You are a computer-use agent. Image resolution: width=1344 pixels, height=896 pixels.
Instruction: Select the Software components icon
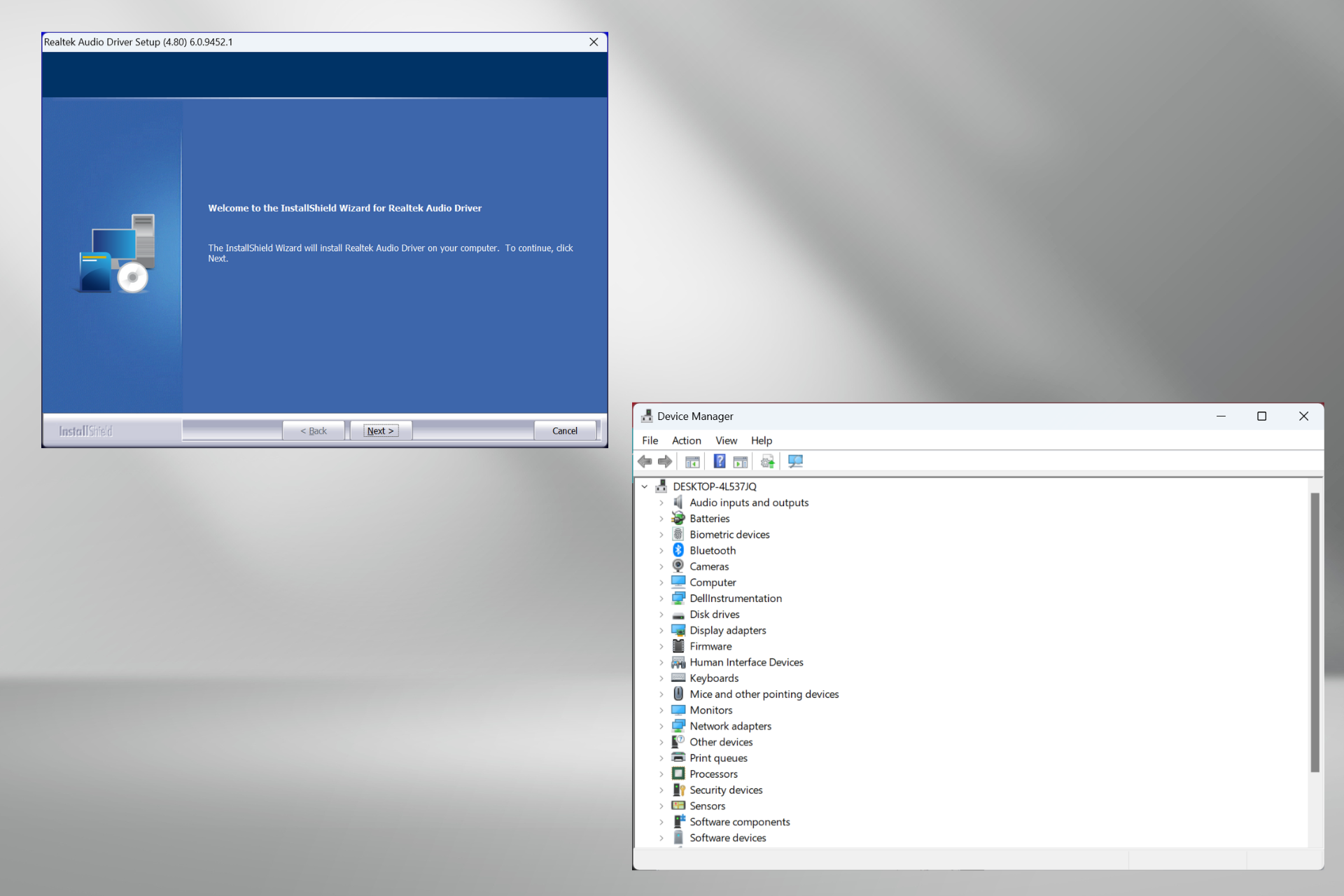click(678, 822)
